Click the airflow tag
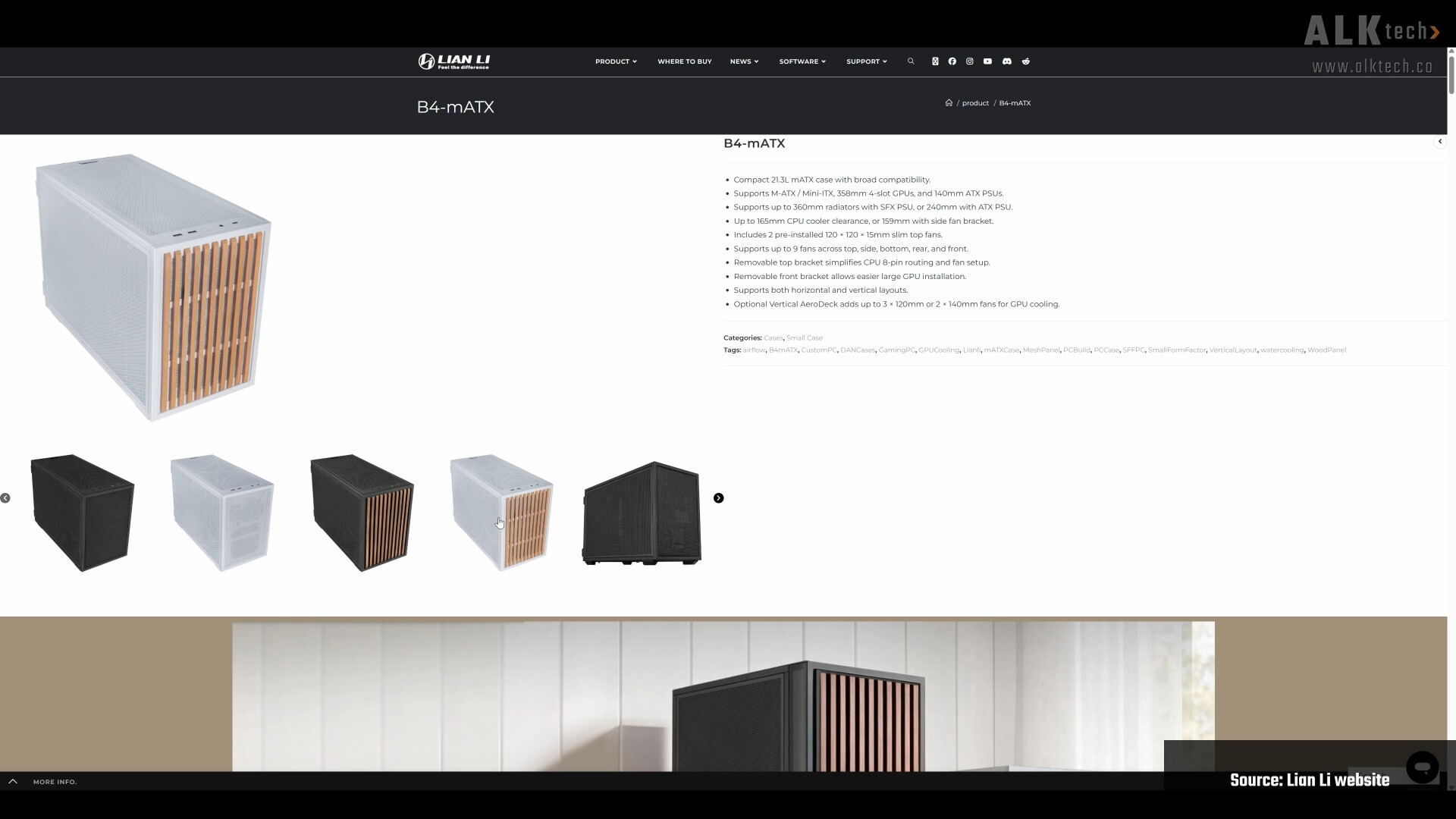Viewport: 1456px width, 819px height. 754,350
